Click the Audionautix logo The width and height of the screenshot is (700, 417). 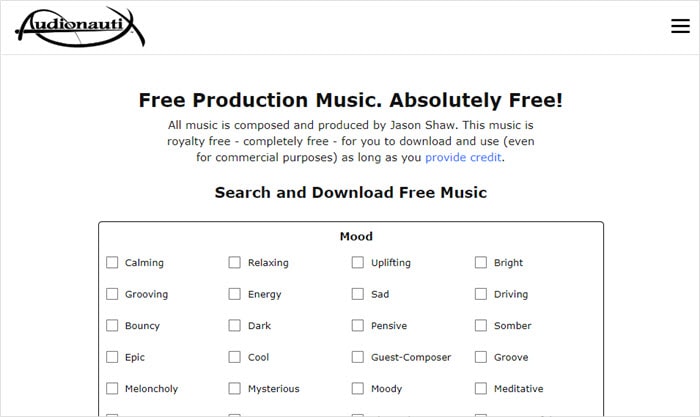pos(80,27)
